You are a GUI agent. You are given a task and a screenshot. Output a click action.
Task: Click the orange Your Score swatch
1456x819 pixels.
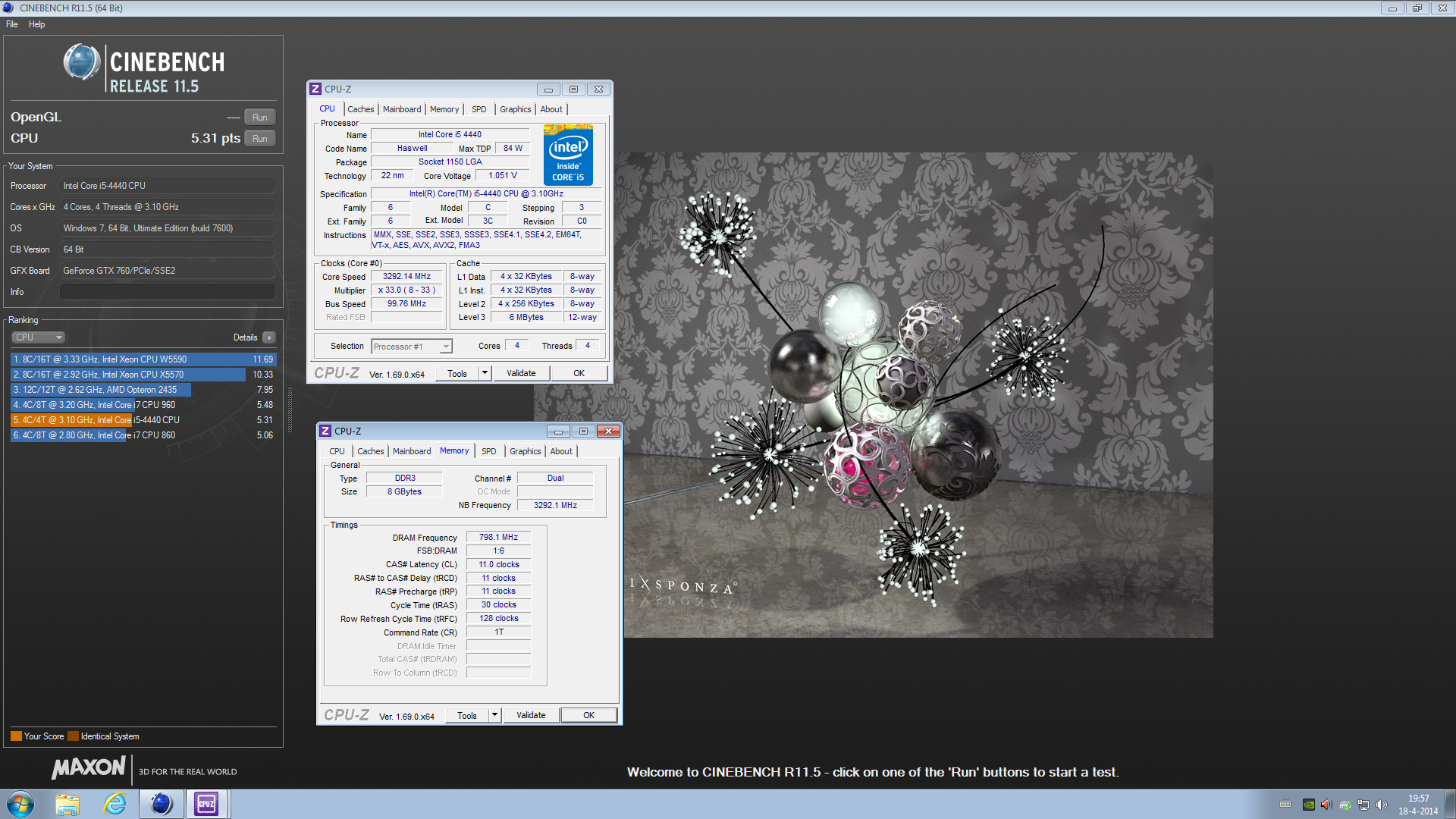[16, 736]
